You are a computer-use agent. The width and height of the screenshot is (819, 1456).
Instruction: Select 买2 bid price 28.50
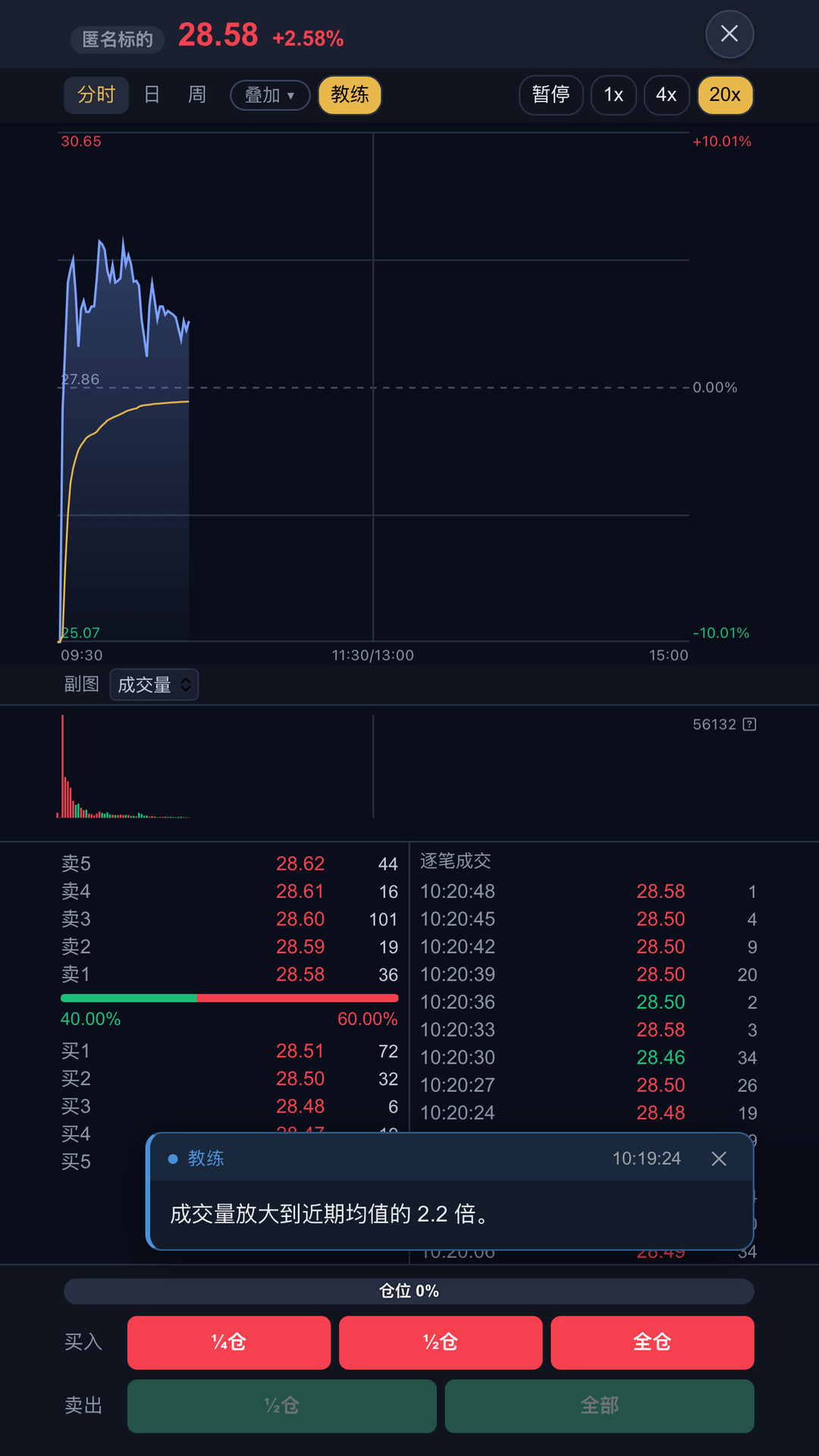[229, 1079]
